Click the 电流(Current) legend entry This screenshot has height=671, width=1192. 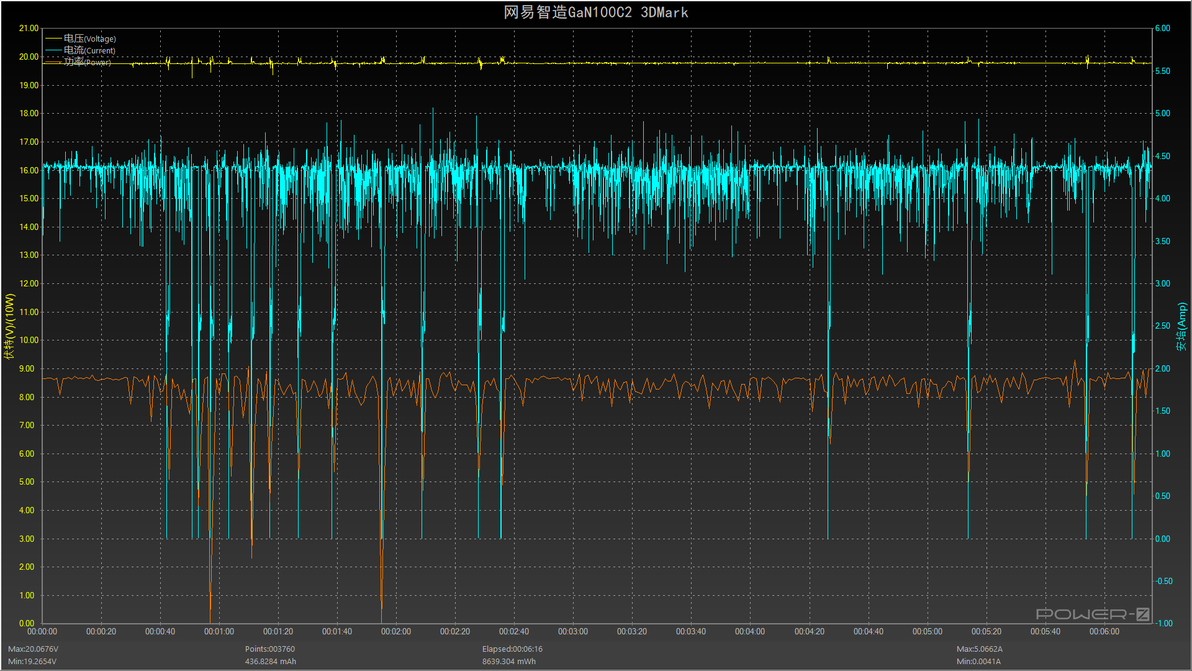click(90, 50)
